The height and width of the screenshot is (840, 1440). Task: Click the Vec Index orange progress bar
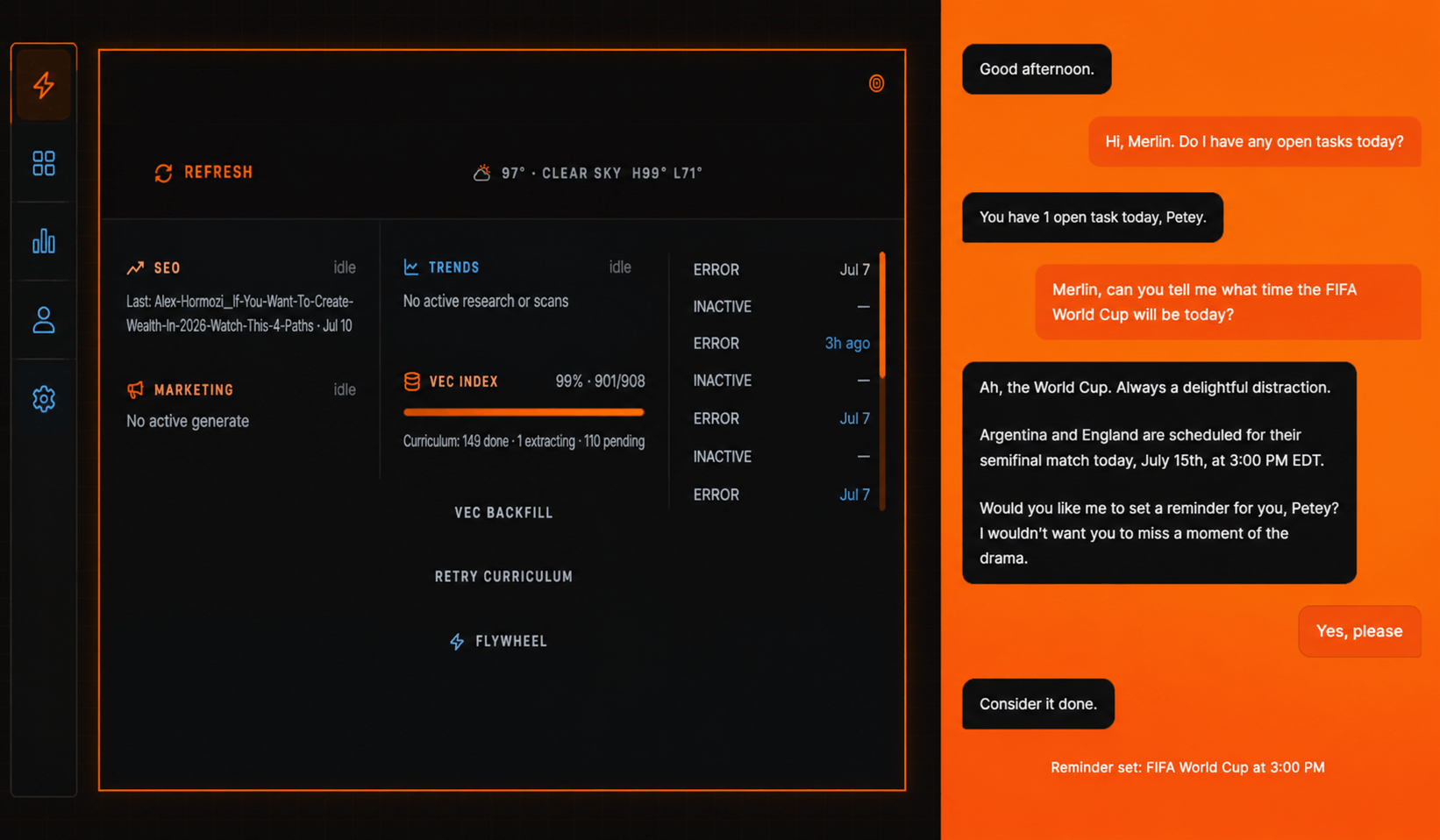point(524,412)
